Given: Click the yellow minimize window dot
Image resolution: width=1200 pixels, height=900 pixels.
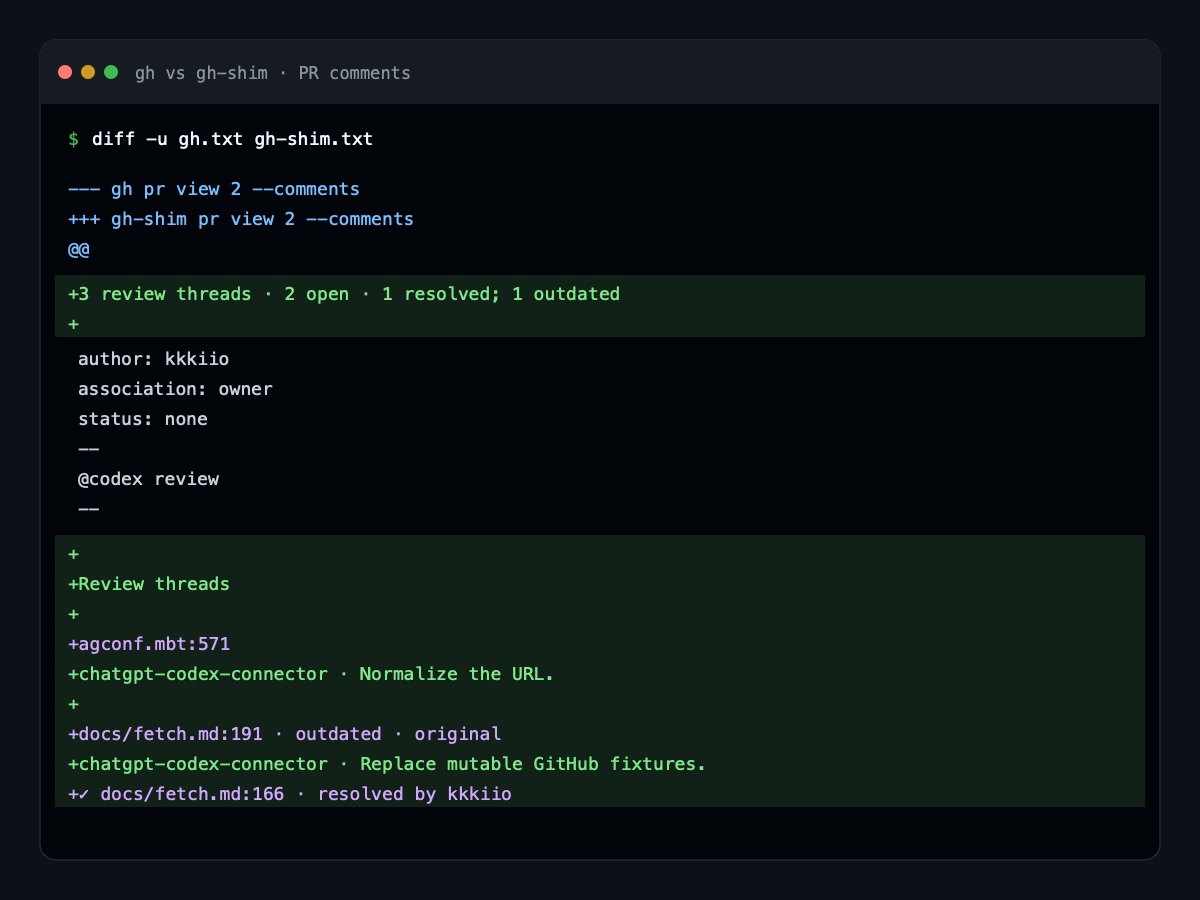Looking at the screenshot, I should point(88,72).
